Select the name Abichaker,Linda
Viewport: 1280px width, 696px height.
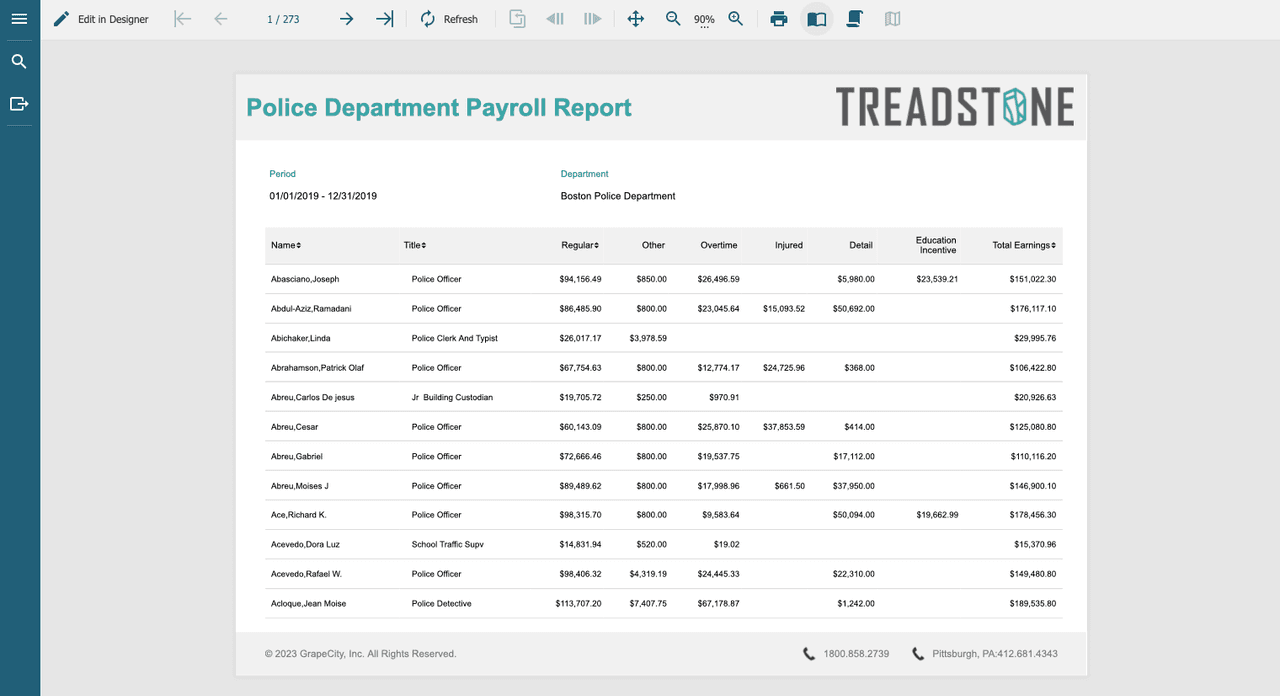click(x=300, y=338)
